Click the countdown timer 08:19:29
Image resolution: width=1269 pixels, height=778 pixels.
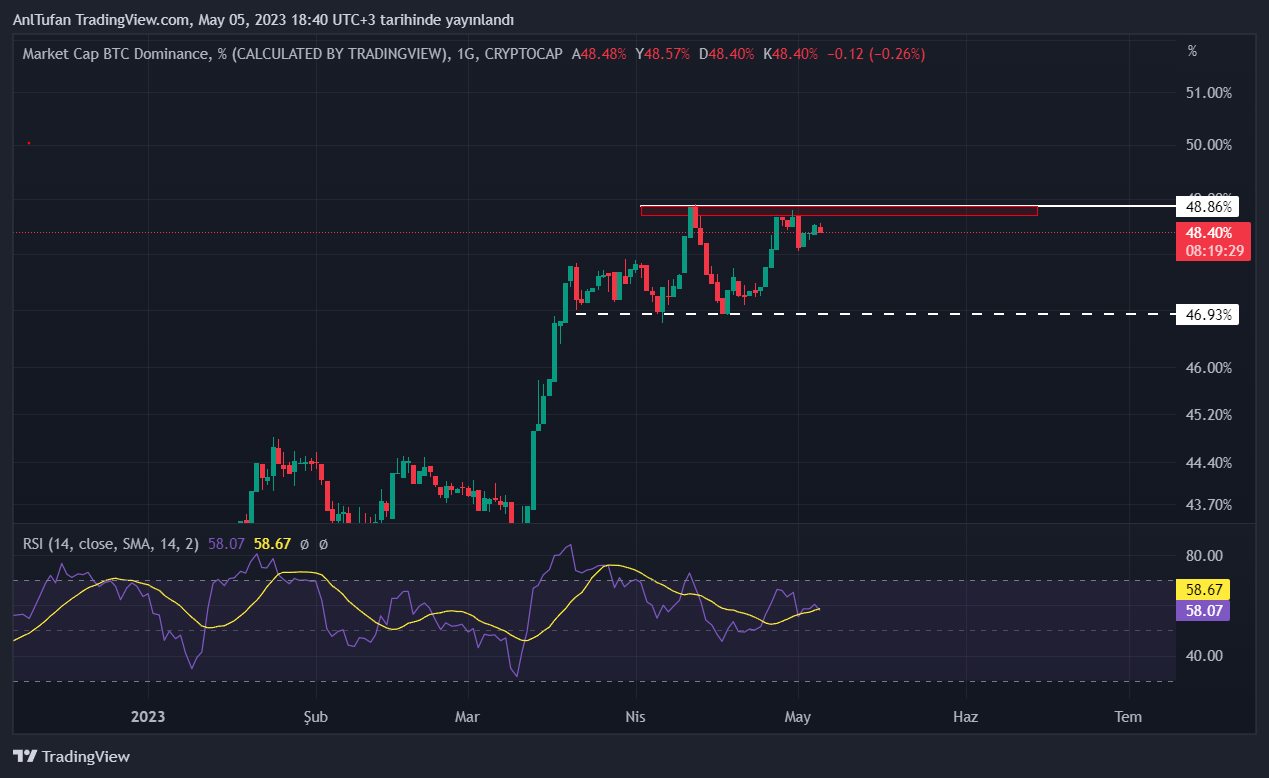[x=1214, y=251]
